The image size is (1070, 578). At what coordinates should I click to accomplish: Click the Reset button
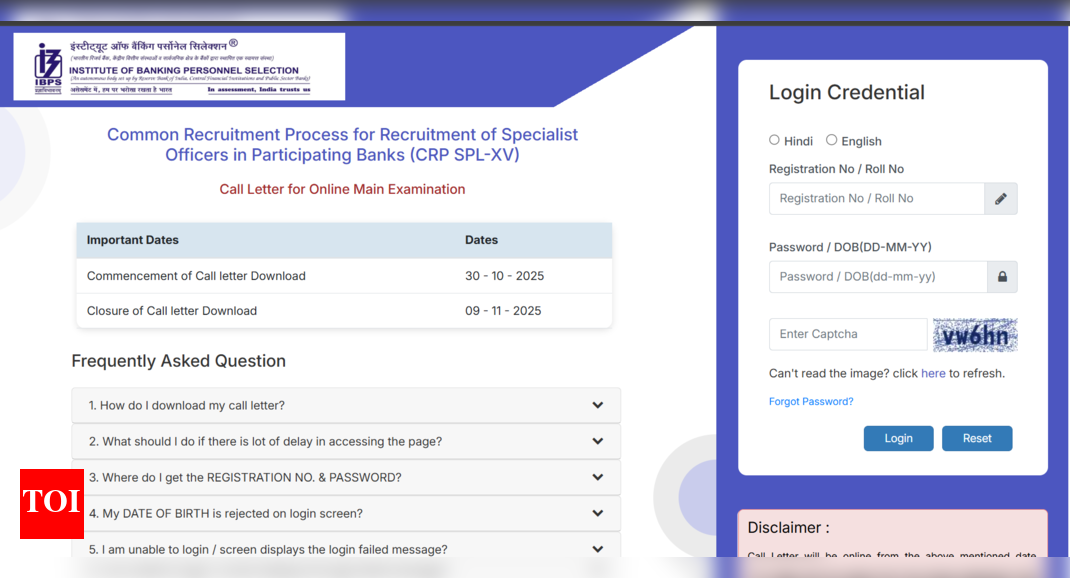[976, 438]
